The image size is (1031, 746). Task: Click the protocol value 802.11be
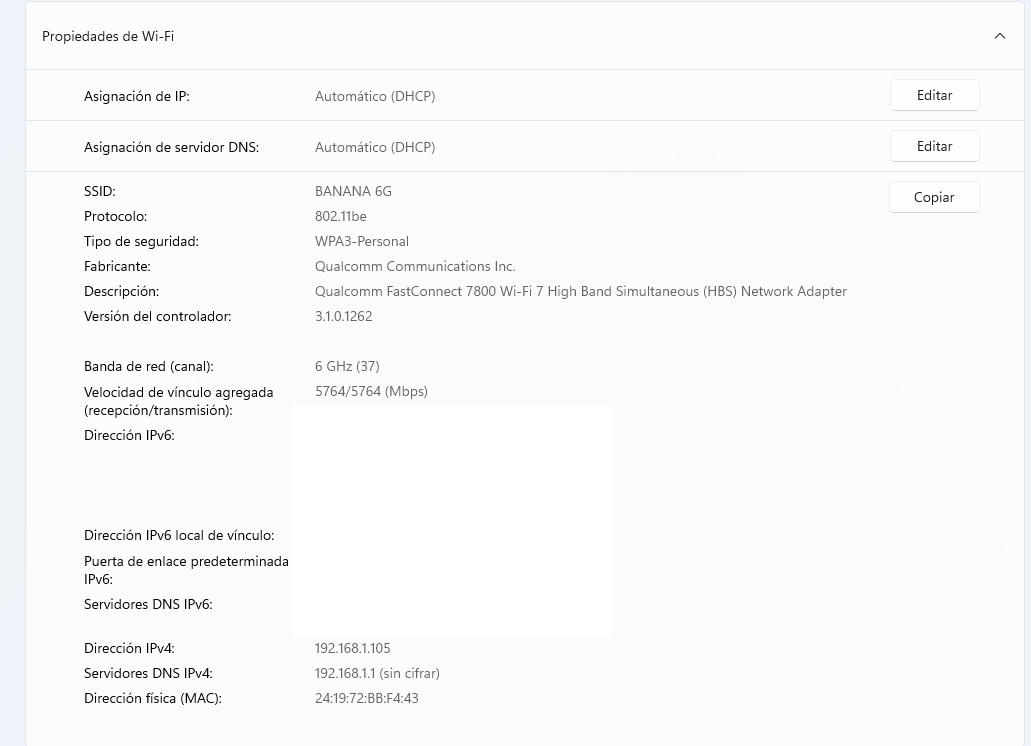click(341, 216)
